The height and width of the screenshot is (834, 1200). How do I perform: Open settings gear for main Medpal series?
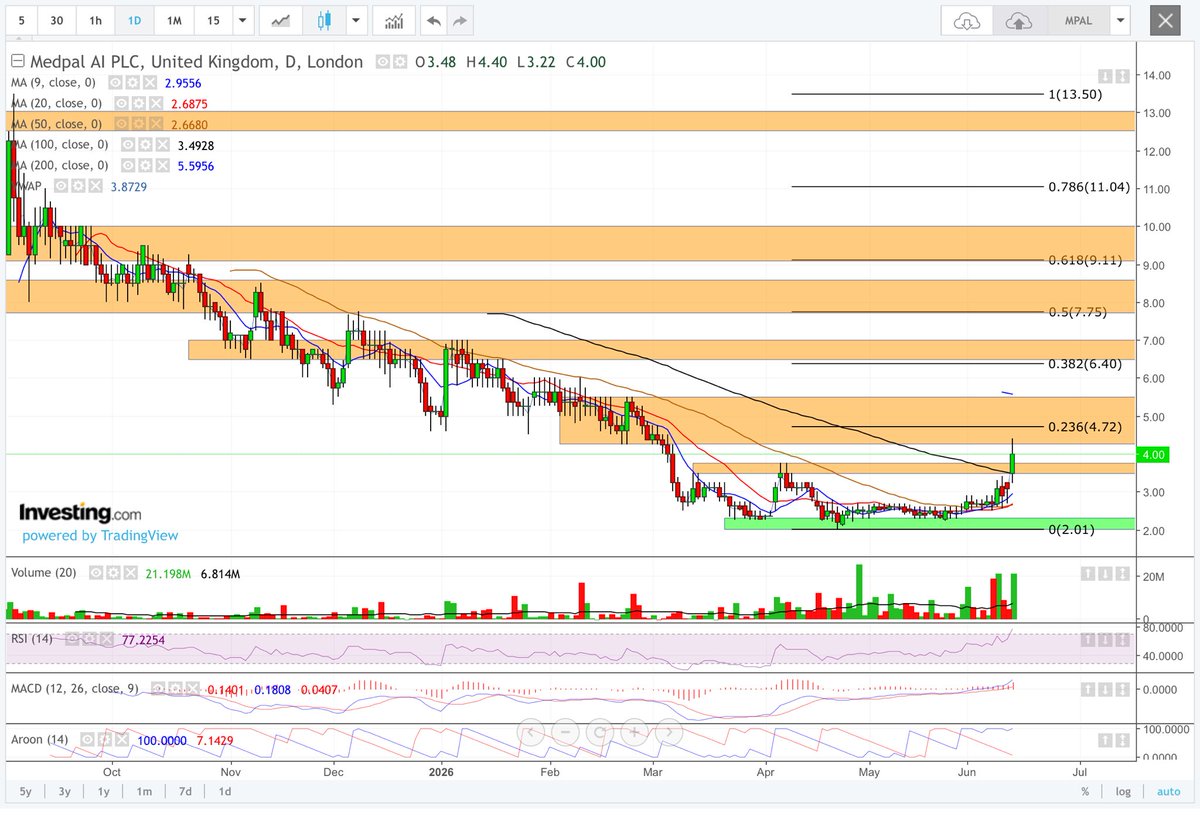tap(398, 62)
